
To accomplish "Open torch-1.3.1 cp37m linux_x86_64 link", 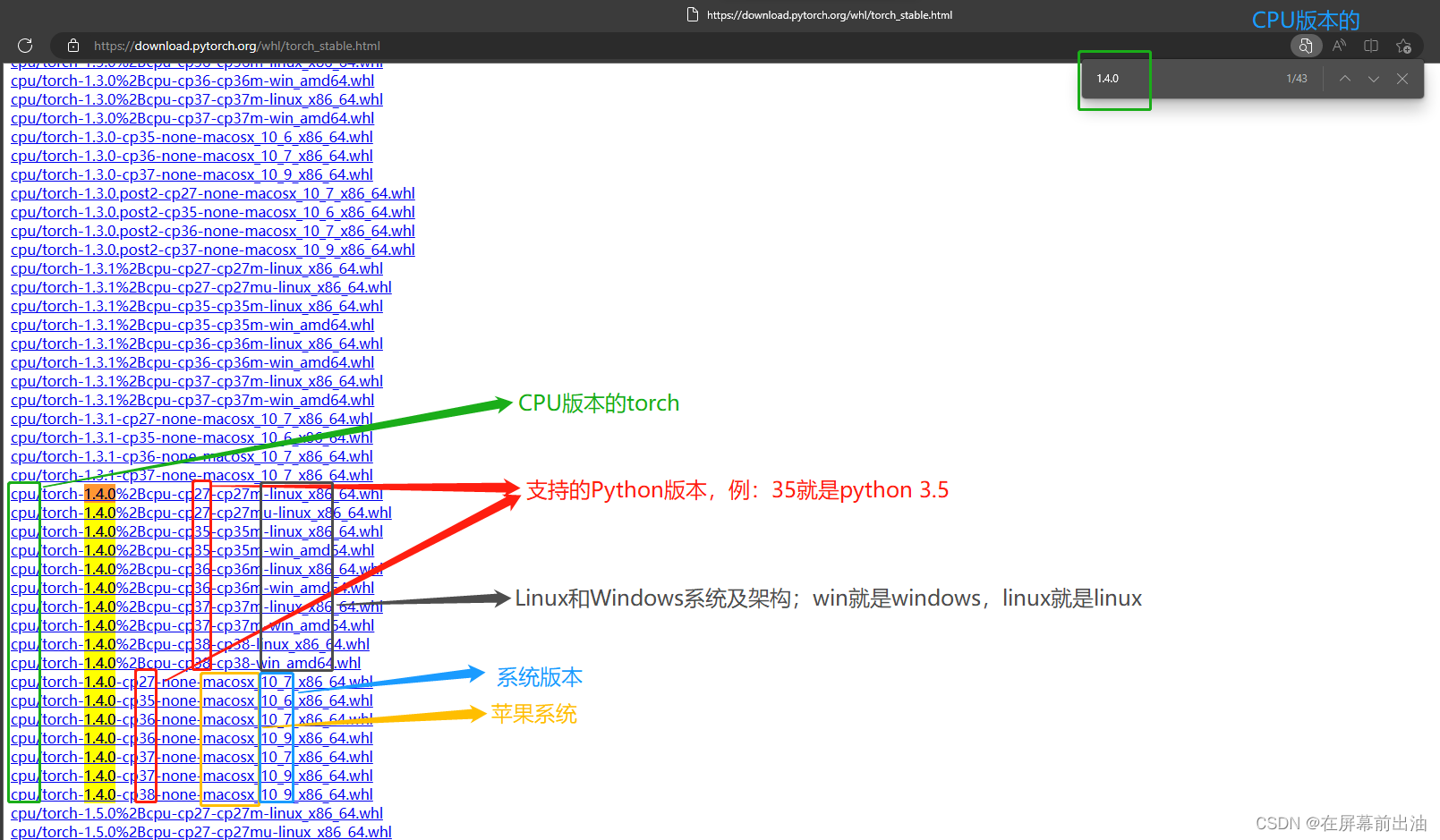I will tap(197, 381).
